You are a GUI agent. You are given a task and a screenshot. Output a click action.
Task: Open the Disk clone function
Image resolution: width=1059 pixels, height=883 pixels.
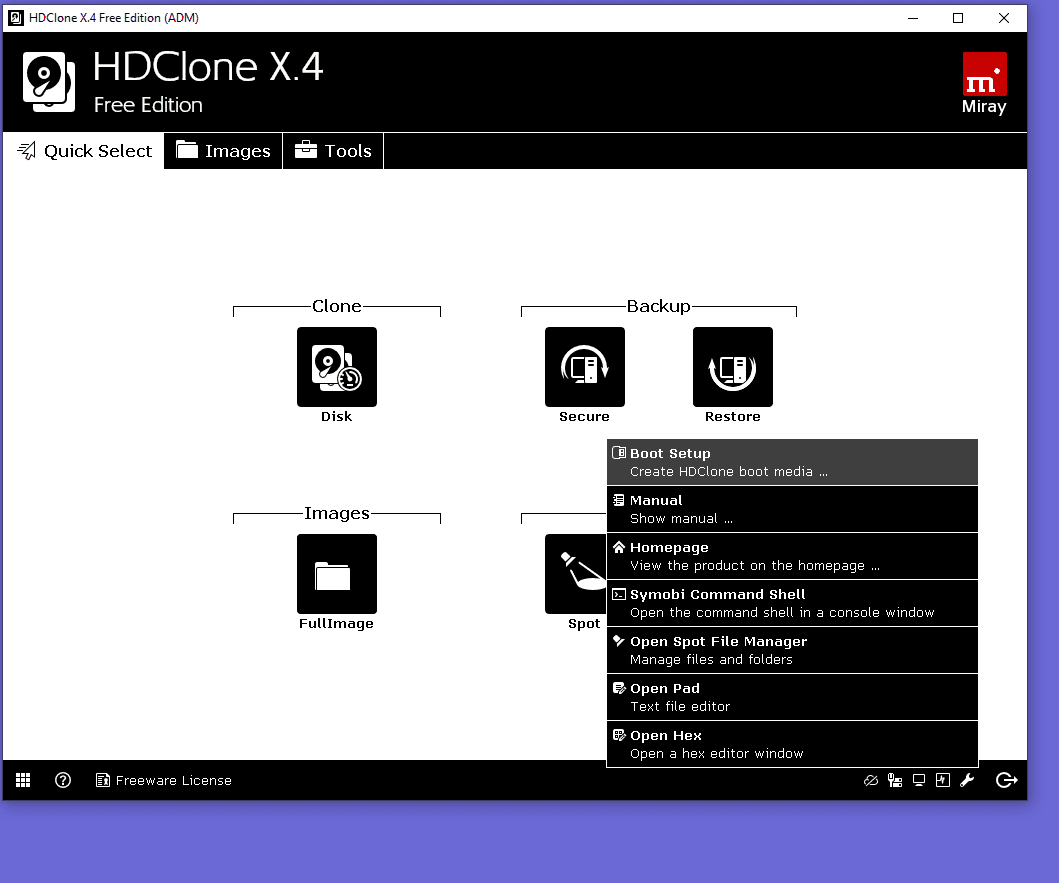coord(336,367)
